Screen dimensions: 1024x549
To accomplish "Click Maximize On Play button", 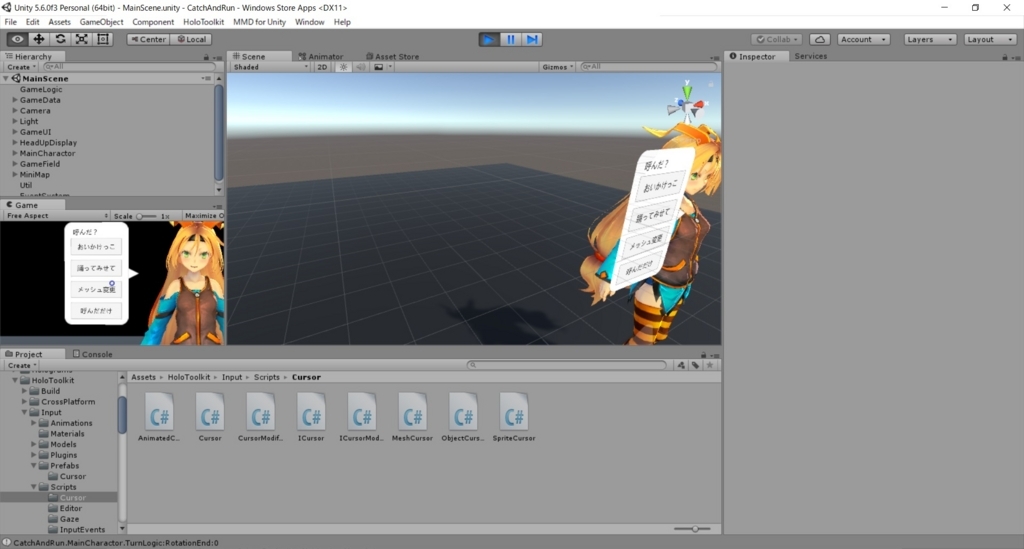I will click(204, 215).
